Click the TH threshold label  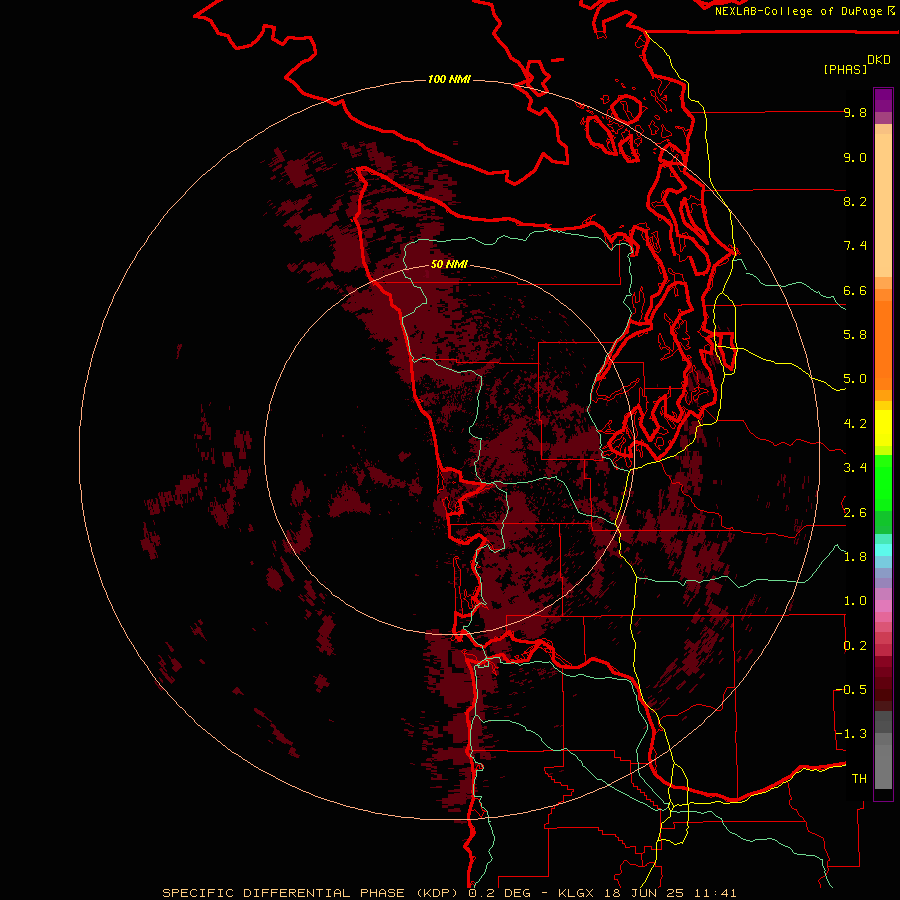coord(859,779)
